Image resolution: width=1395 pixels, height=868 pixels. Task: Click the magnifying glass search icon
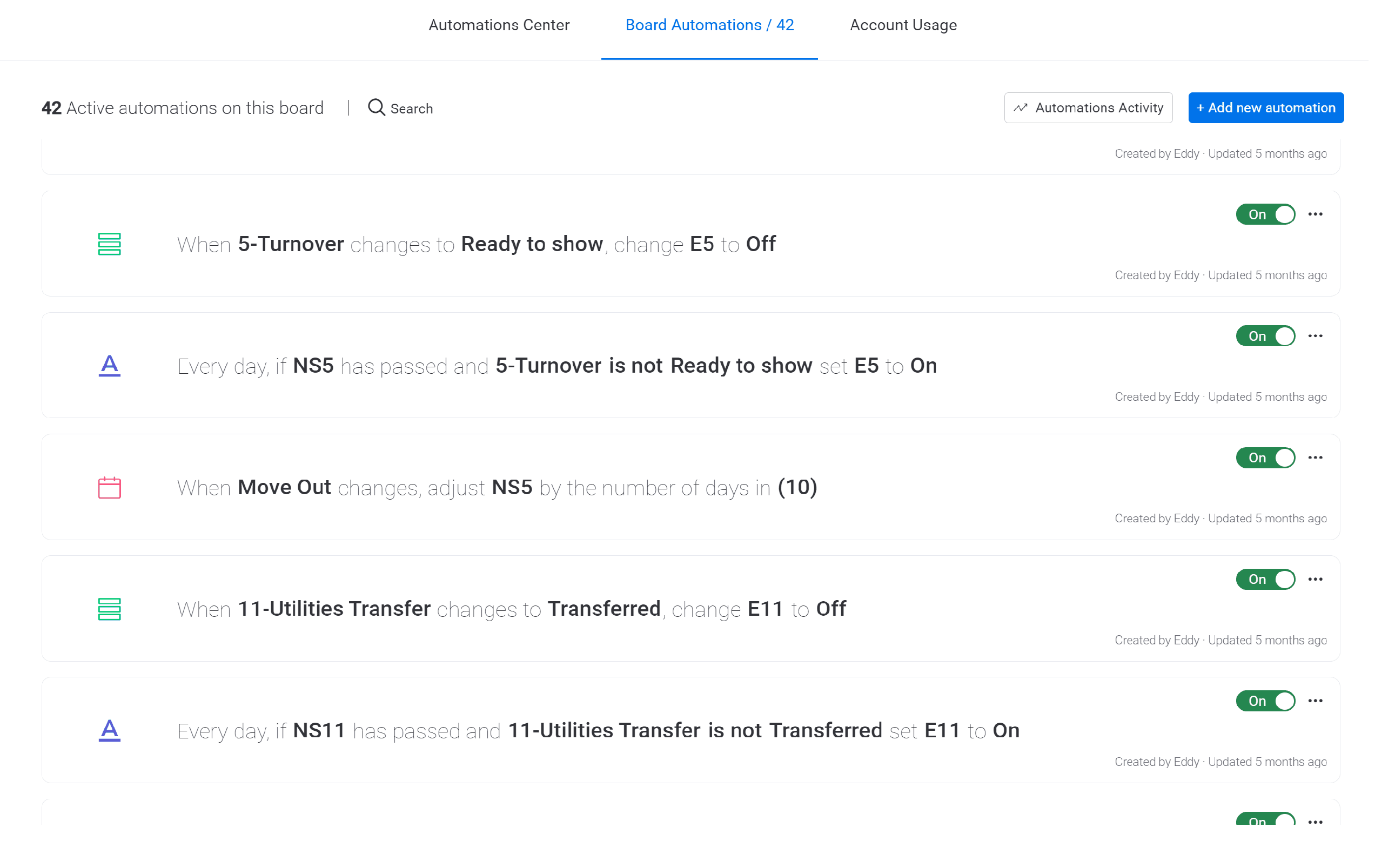coord(377,107)
